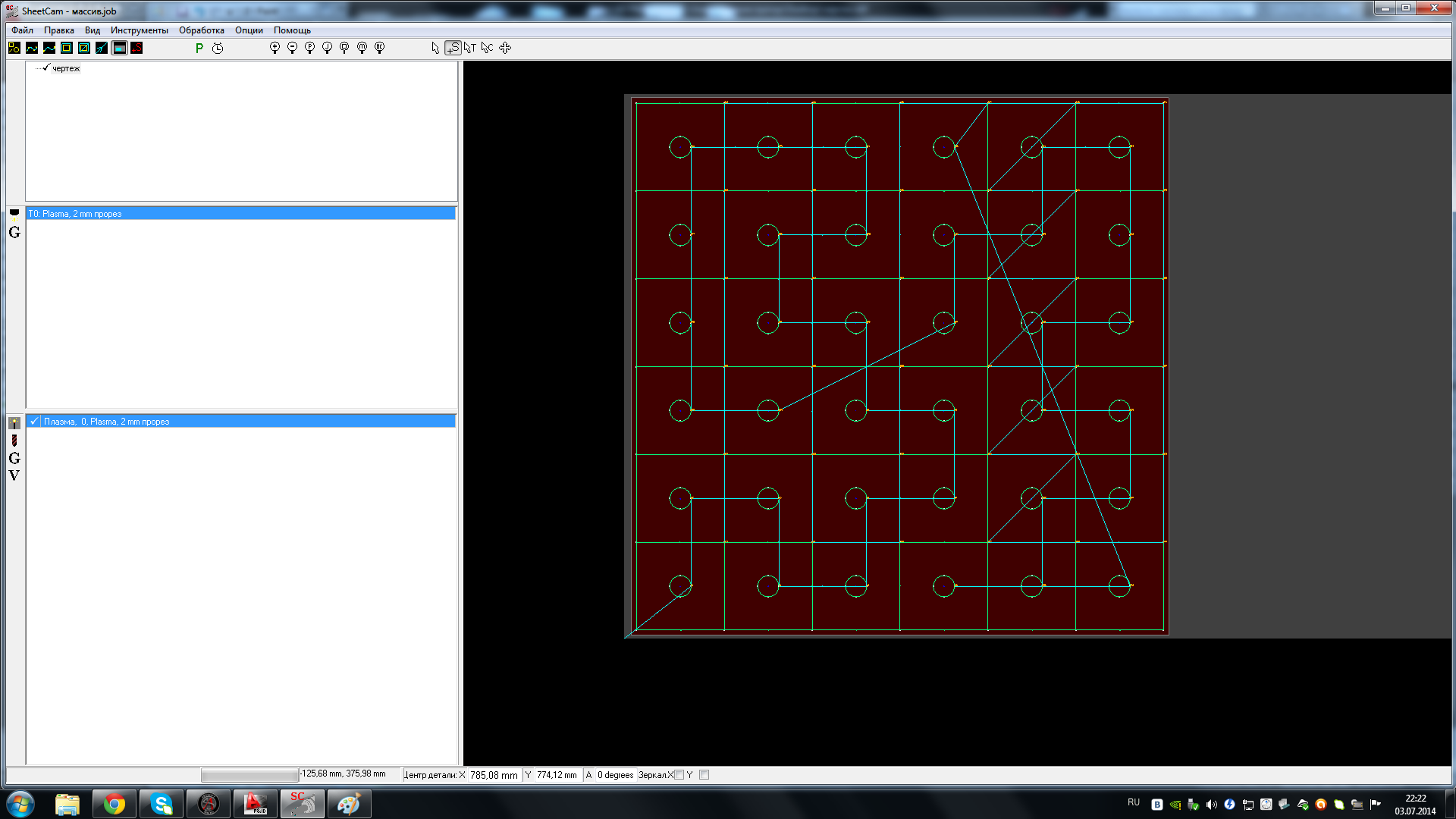Open the Обработка menu

coord(201,30)
